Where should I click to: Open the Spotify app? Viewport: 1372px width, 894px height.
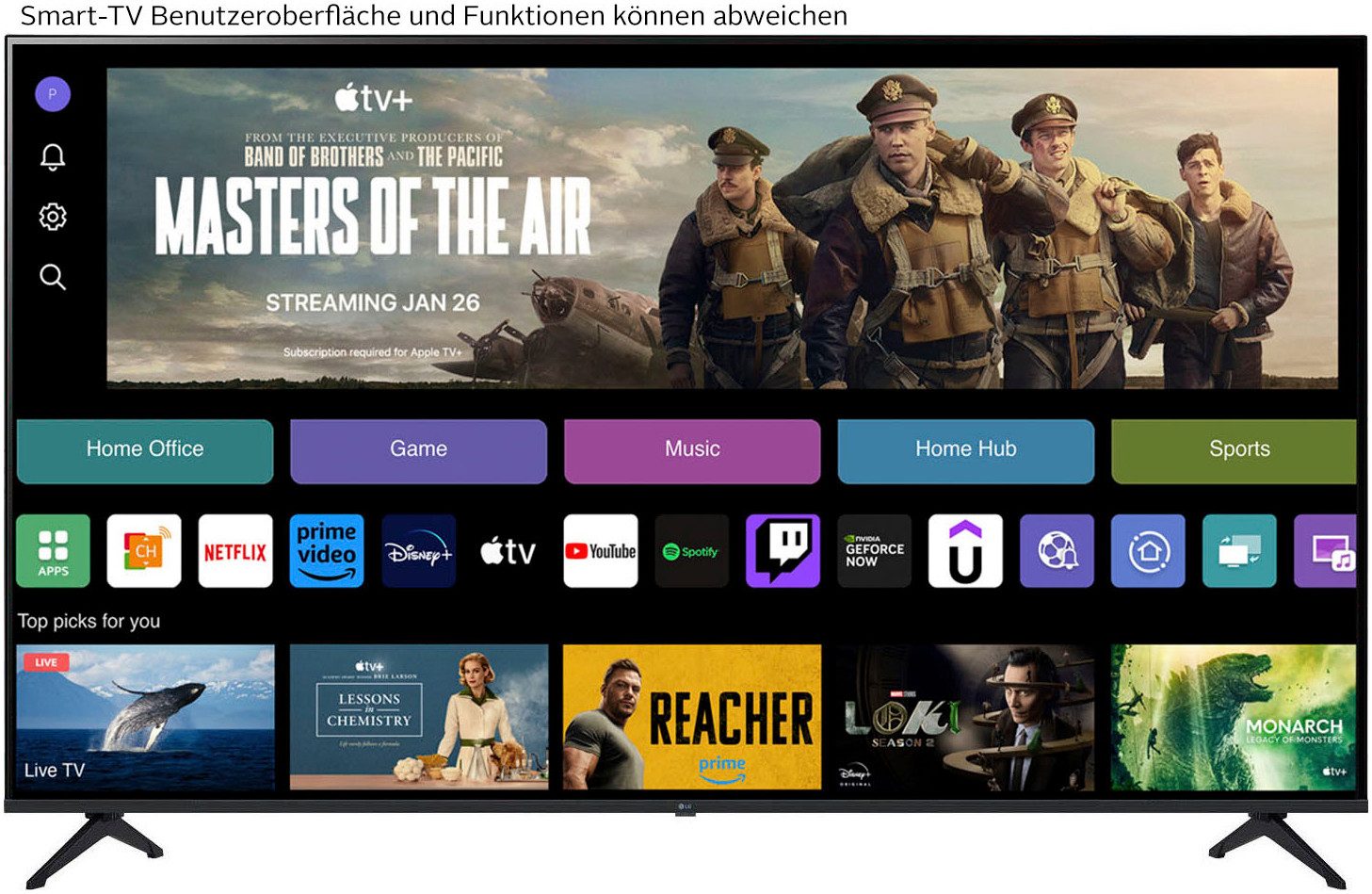pos(691,551)
